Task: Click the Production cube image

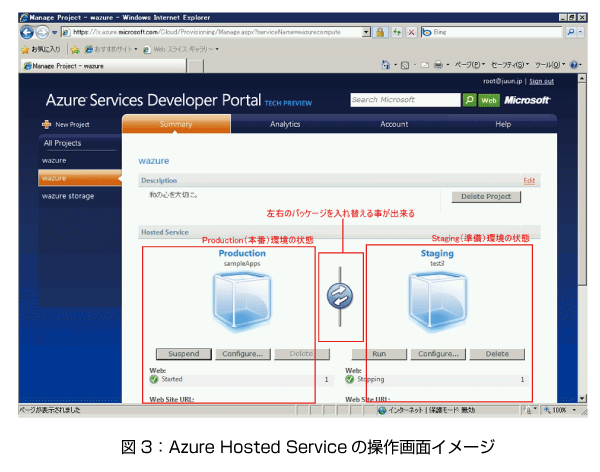Action: click(x=242, y=301)
